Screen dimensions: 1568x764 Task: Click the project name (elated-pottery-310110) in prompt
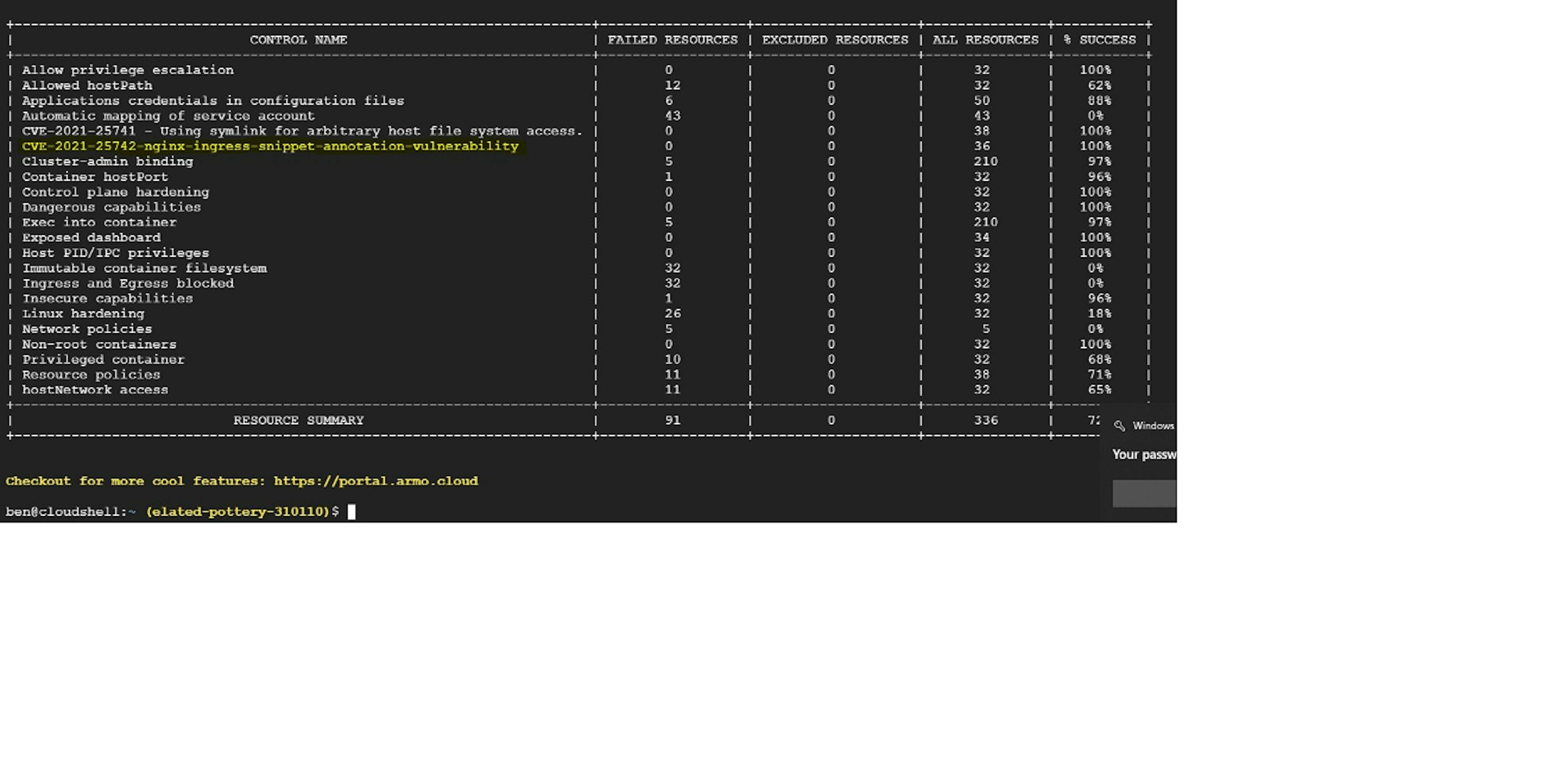238,511
